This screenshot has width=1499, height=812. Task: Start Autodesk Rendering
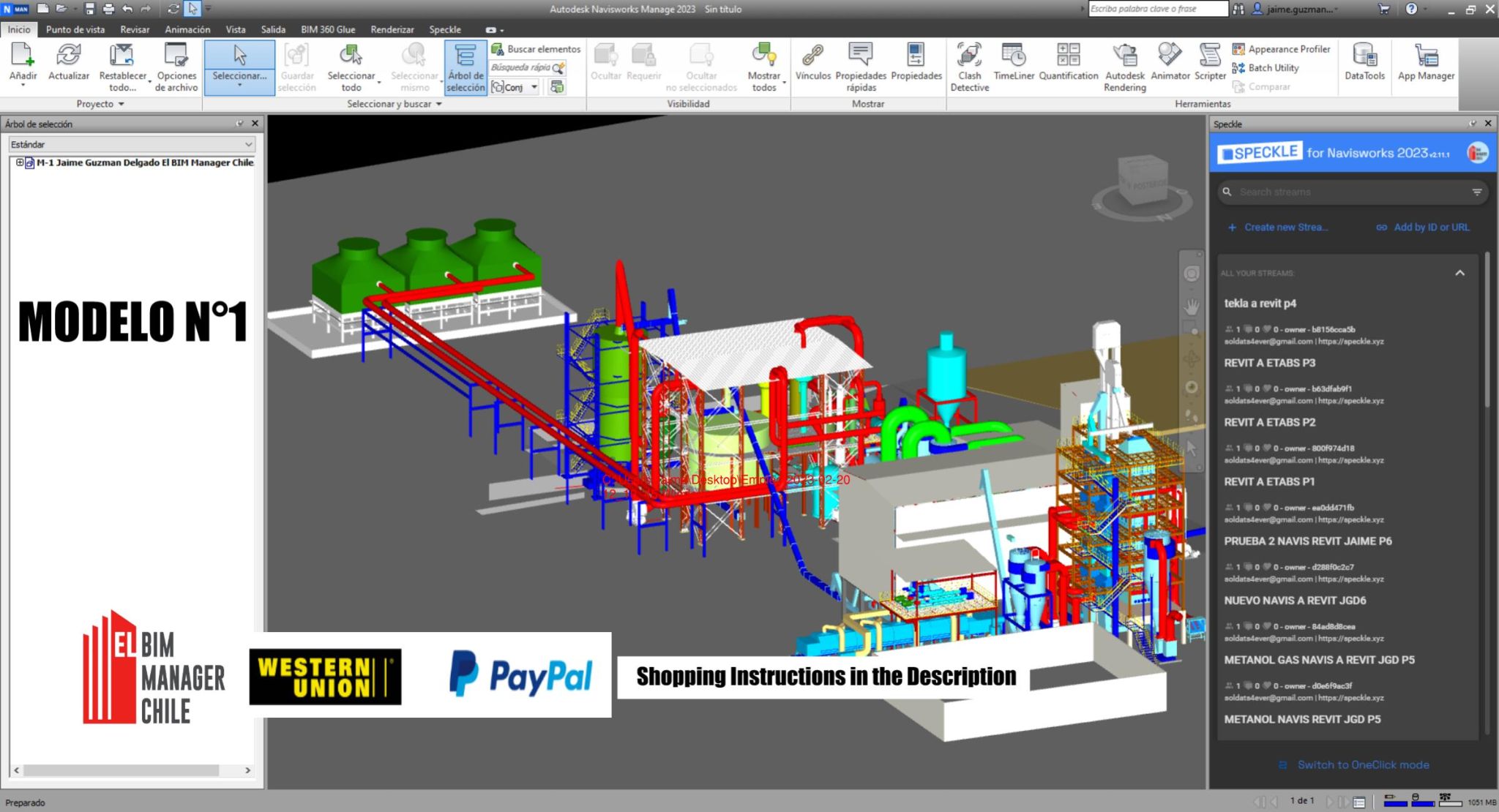pyautogui.click(x=1124, y=66)
